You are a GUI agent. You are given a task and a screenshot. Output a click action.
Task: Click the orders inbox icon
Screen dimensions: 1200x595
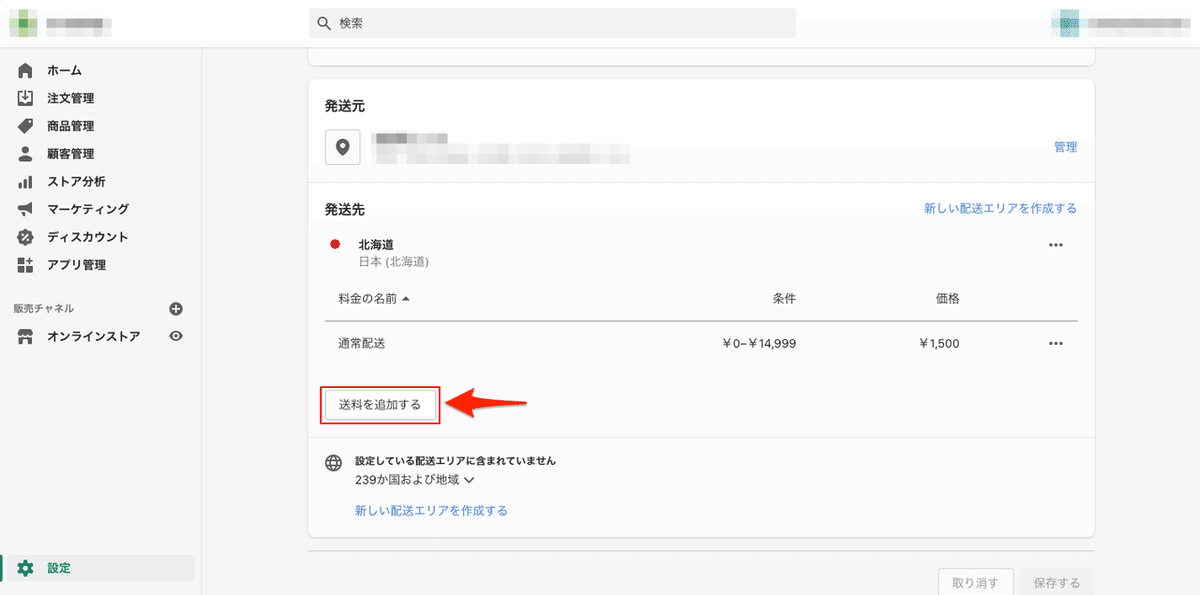[x=26, y=98]
